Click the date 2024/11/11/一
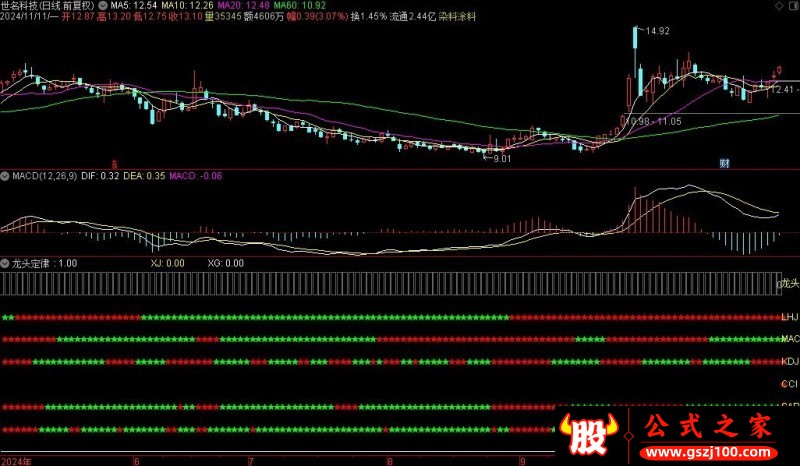 coord(29,17)
